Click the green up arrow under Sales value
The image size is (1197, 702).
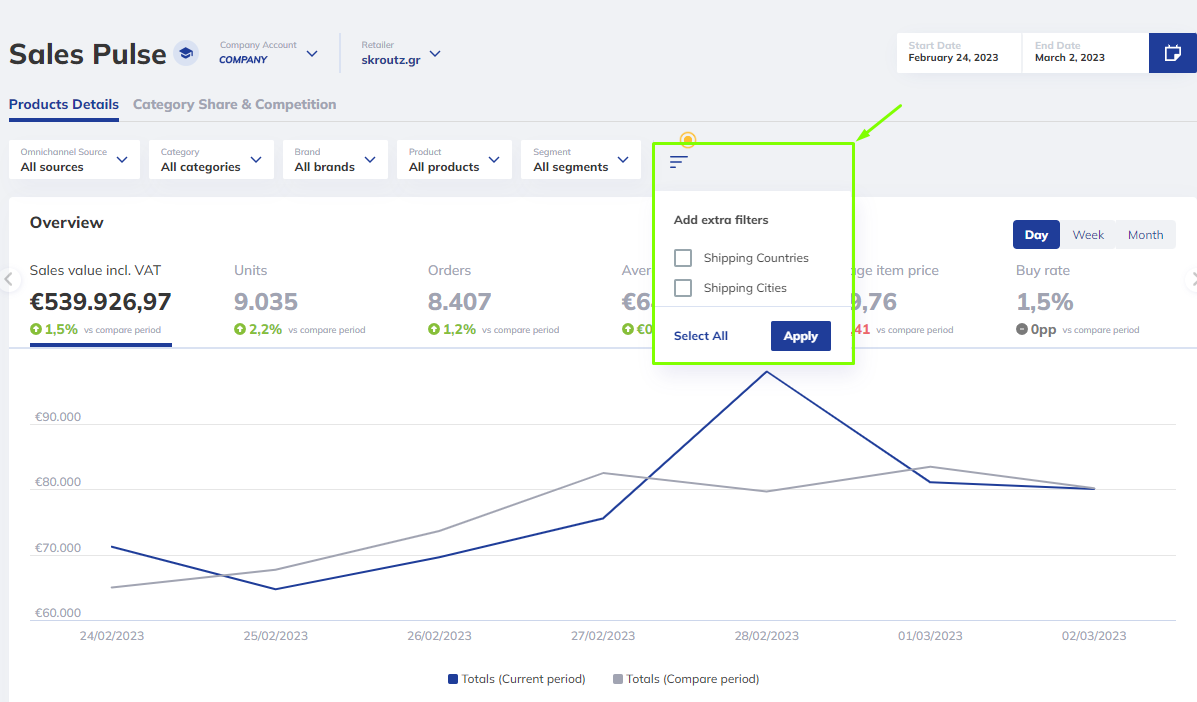tap(36, 329)
